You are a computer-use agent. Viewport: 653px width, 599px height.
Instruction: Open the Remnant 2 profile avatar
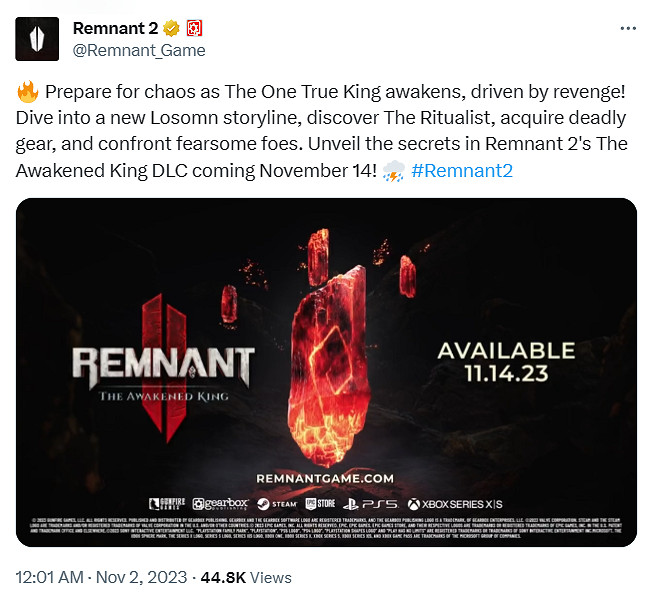37,39
